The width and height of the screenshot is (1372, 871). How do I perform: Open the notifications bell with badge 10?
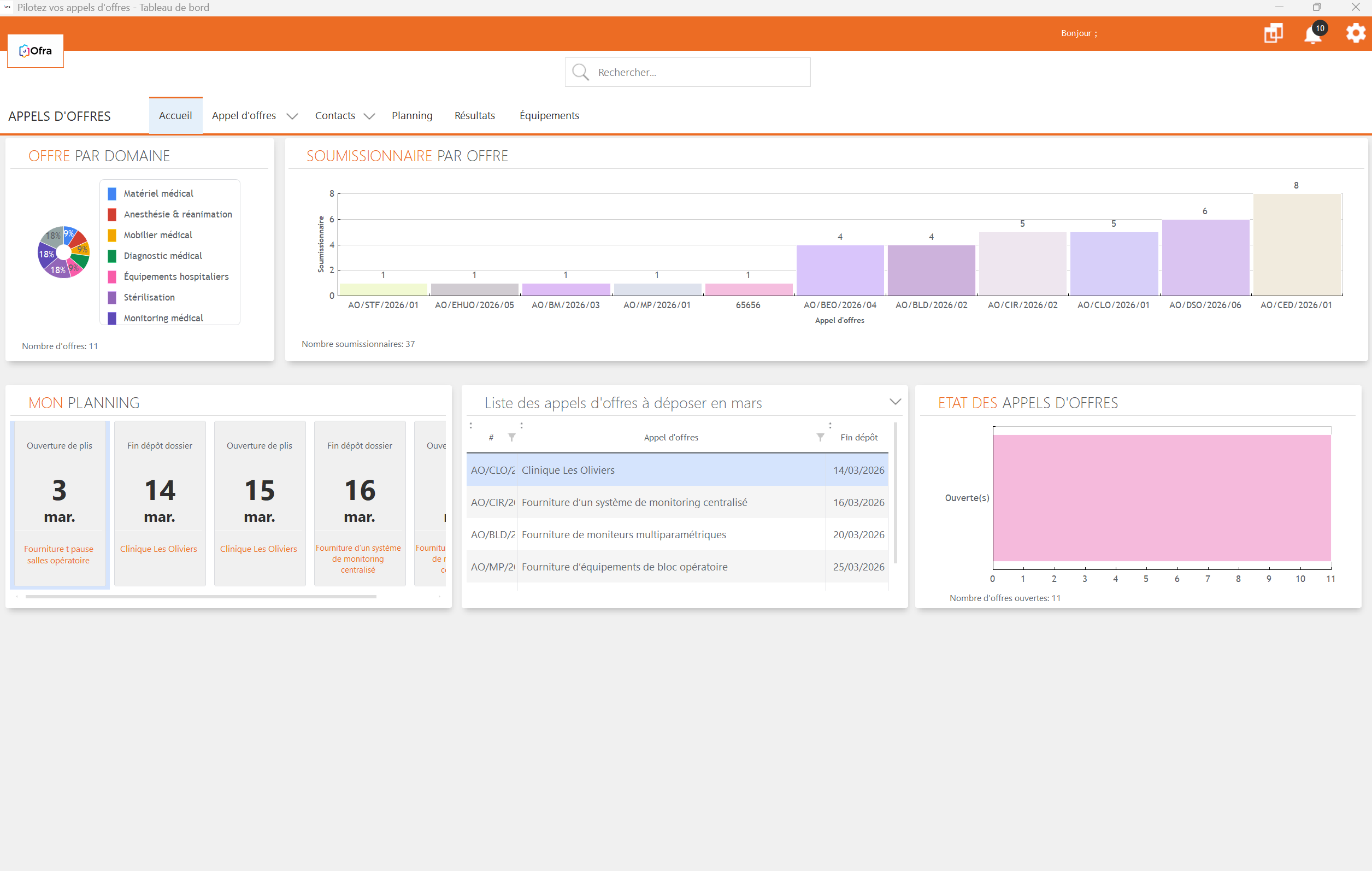(x=1313, y=34)
